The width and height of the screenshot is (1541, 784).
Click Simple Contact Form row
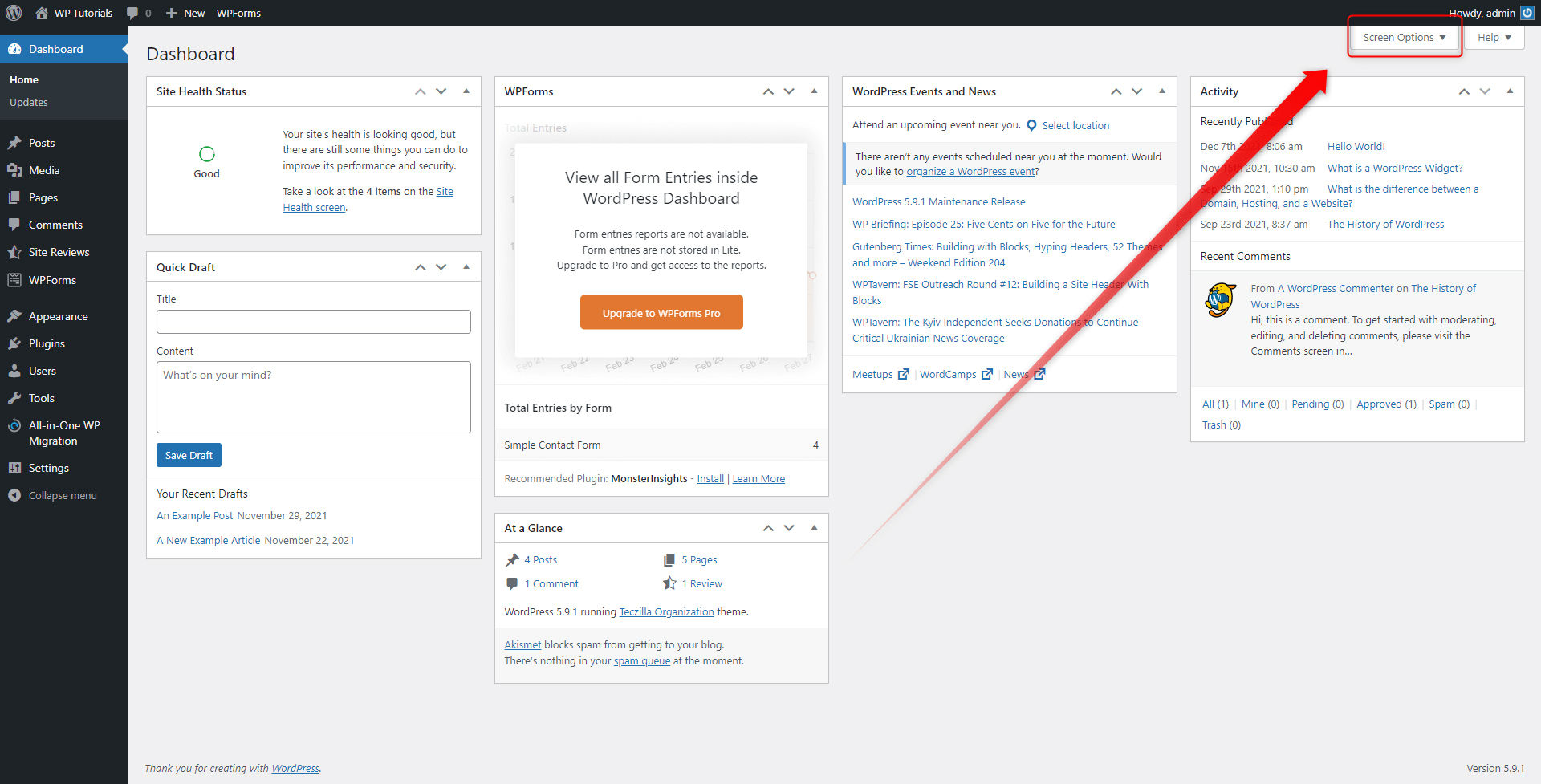click(661, 445)
